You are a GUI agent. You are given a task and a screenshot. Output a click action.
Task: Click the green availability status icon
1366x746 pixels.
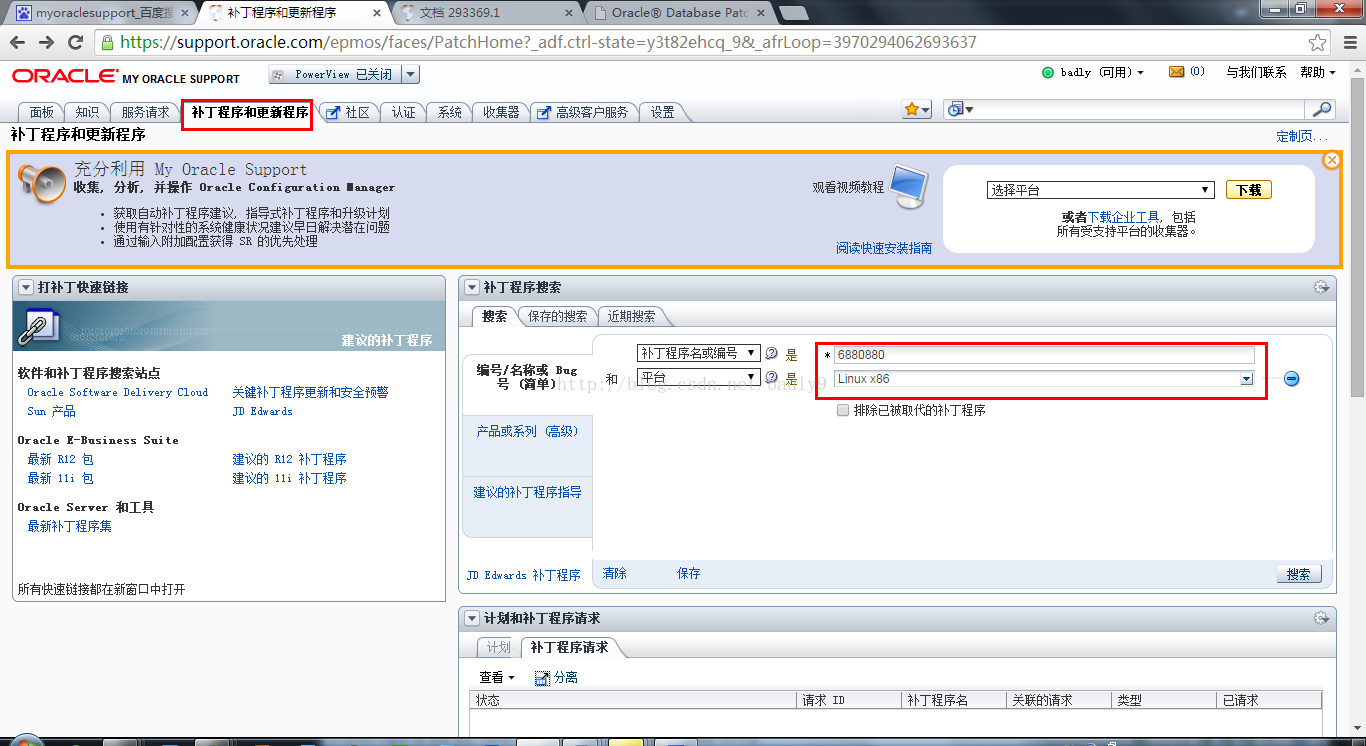point(1048,72)
